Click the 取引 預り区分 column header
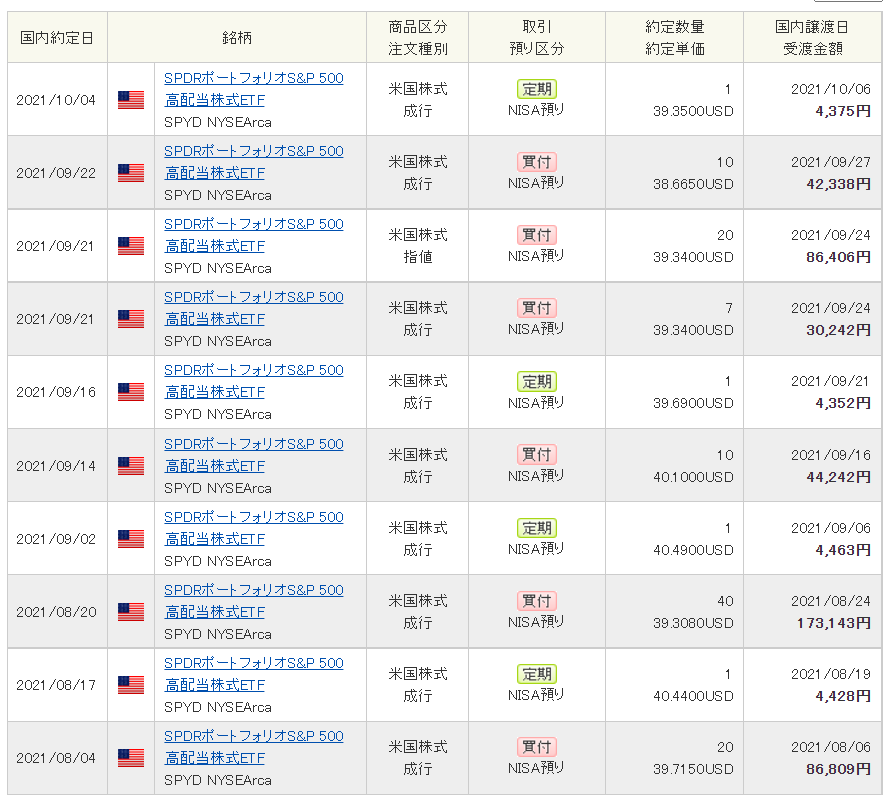 537,38
